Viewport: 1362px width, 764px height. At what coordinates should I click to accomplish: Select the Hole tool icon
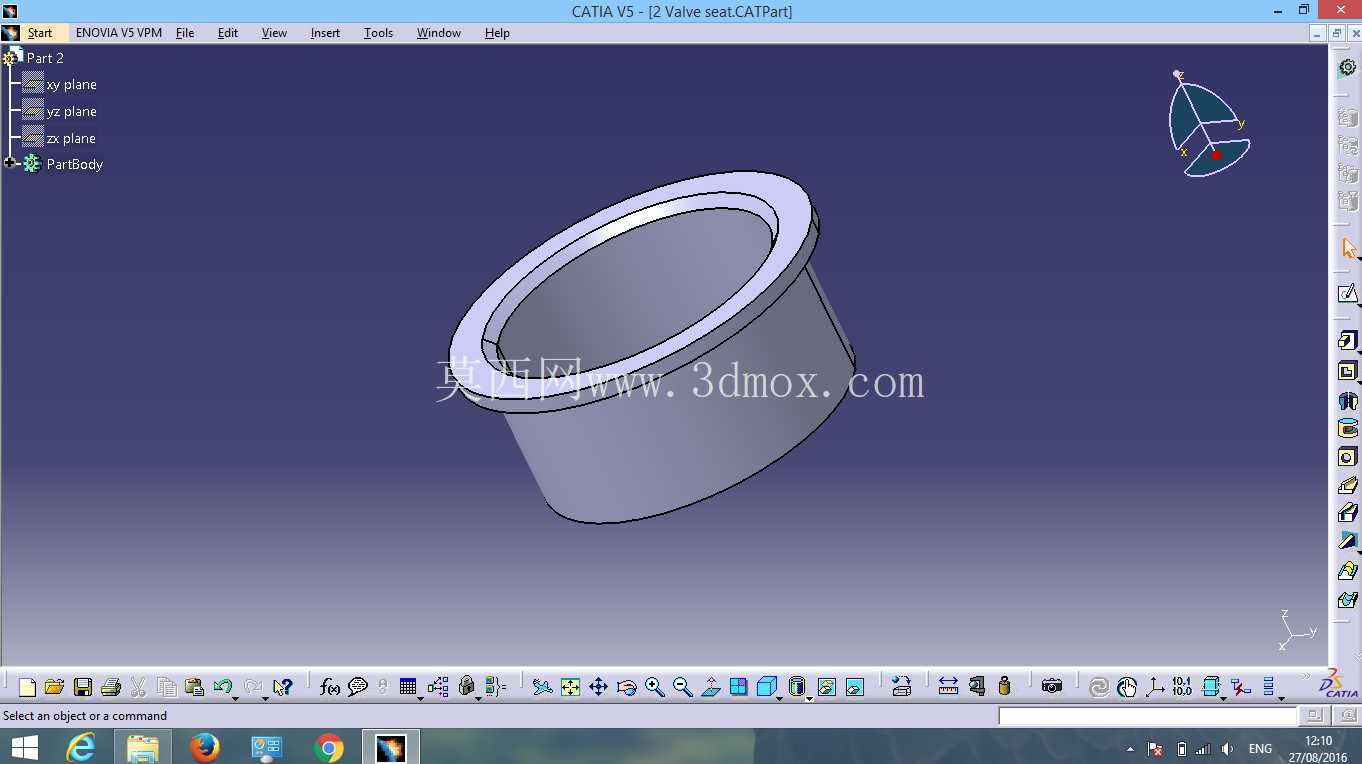(x=1348, y=457)
